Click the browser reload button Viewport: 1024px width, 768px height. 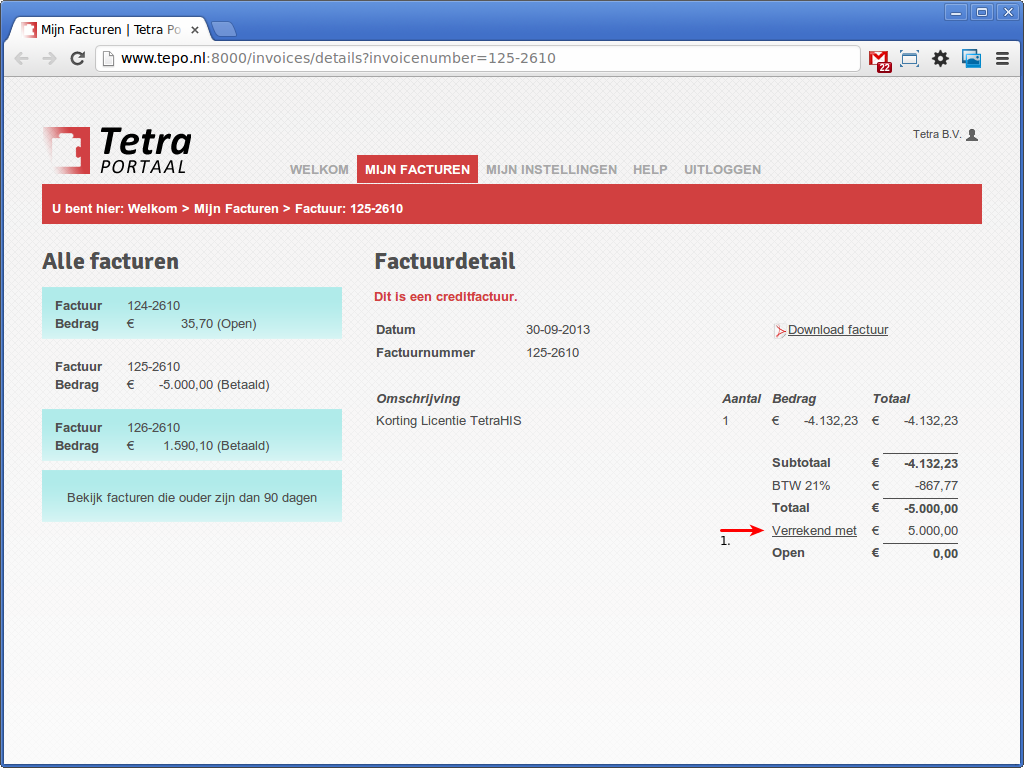tap(77, 59)
